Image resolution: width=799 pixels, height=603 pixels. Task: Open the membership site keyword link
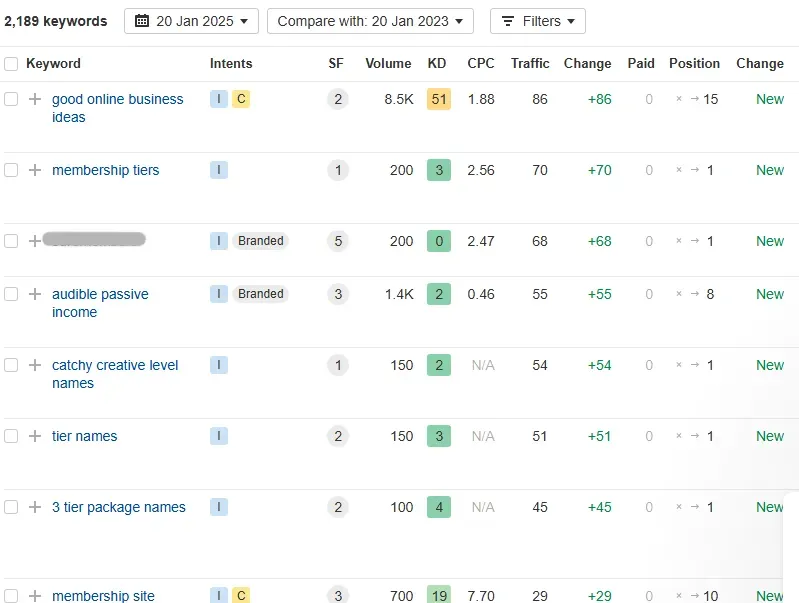(x=103, y=595)
